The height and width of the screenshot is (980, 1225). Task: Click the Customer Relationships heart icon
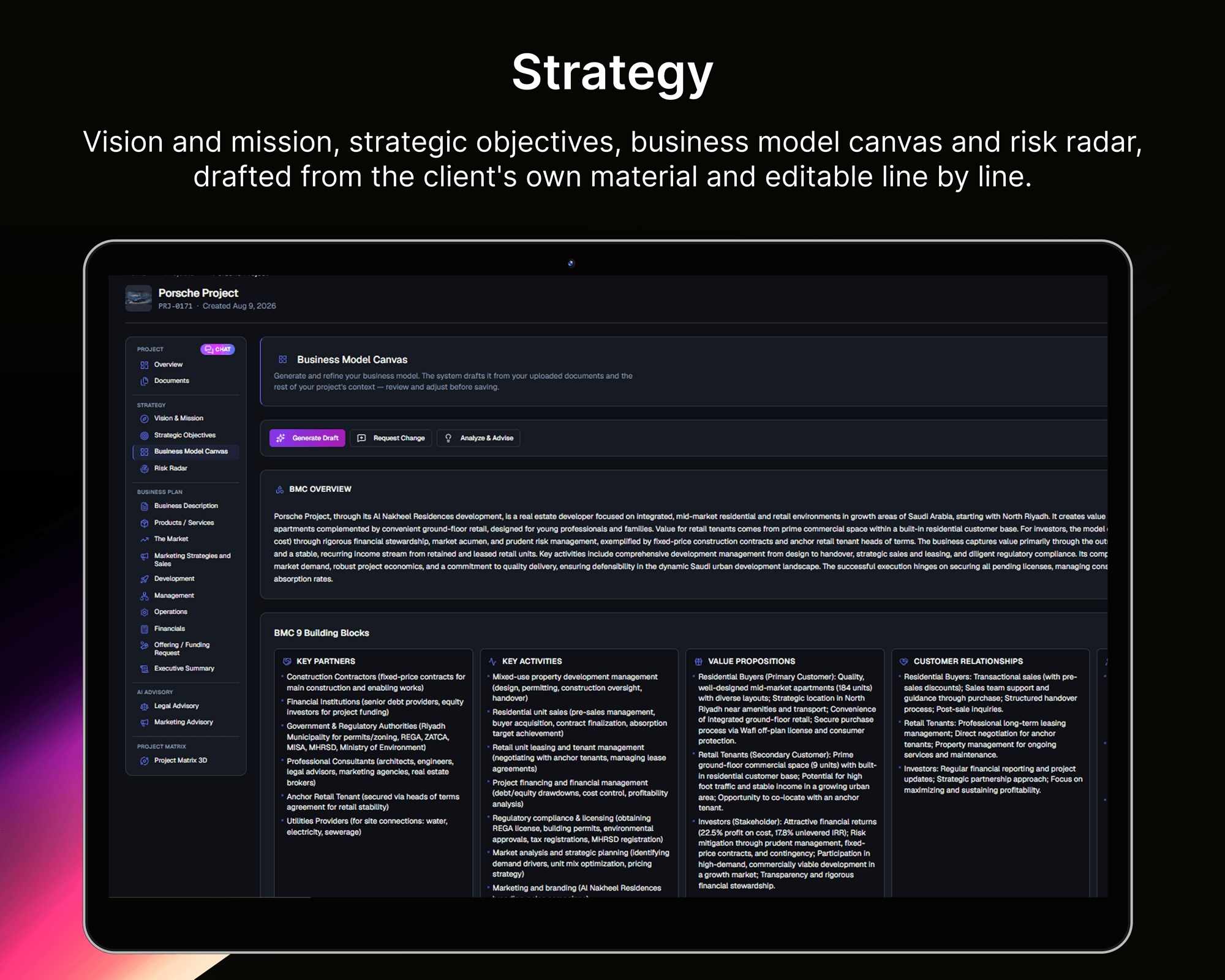click(x=904, y=661)
